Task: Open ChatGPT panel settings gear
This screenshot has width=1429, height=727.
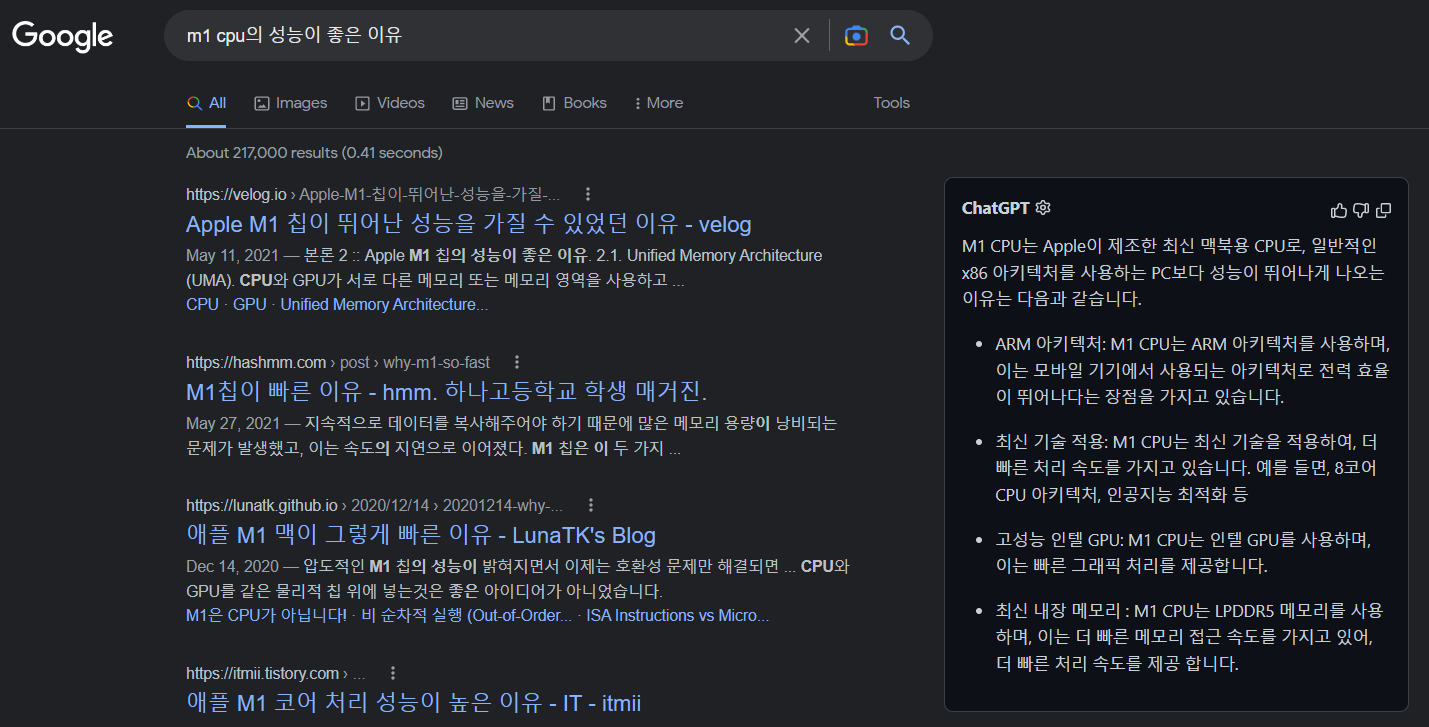Action: (1043, 208)
